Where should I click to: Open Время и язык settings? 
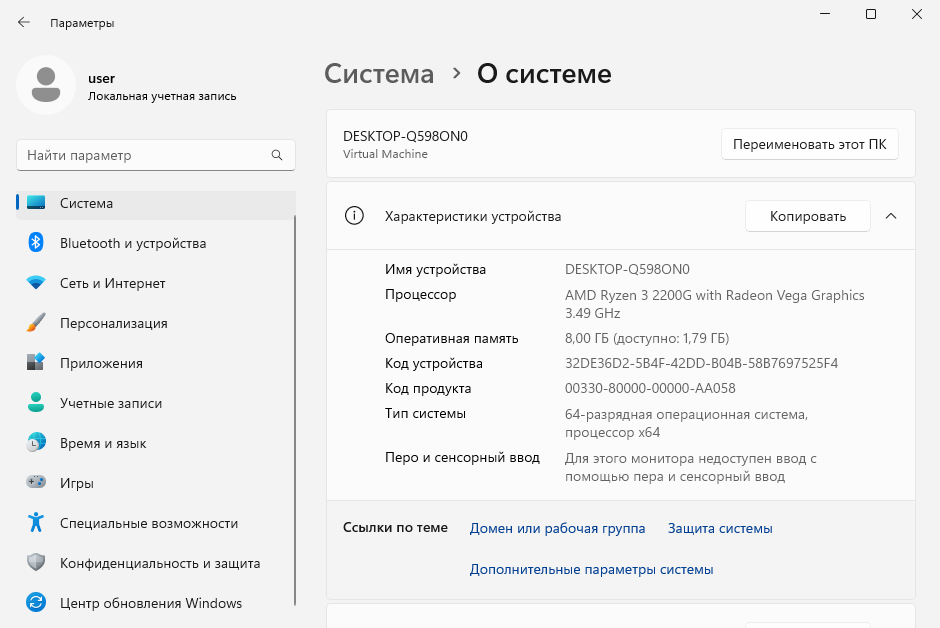(x=156, y=443)
